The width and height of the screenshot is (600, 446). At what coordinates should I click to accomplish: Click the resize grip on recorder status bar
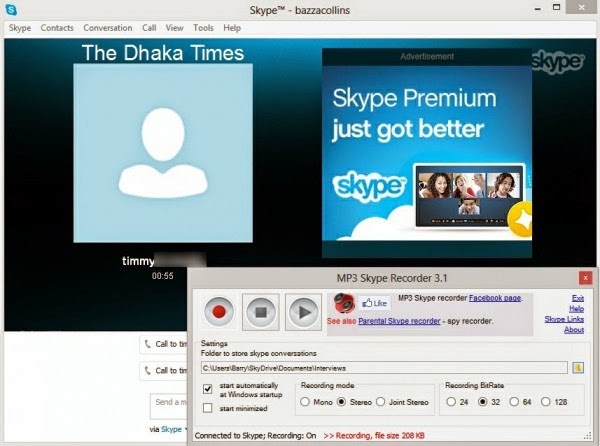pyautogui.click(x=587, y=436)
